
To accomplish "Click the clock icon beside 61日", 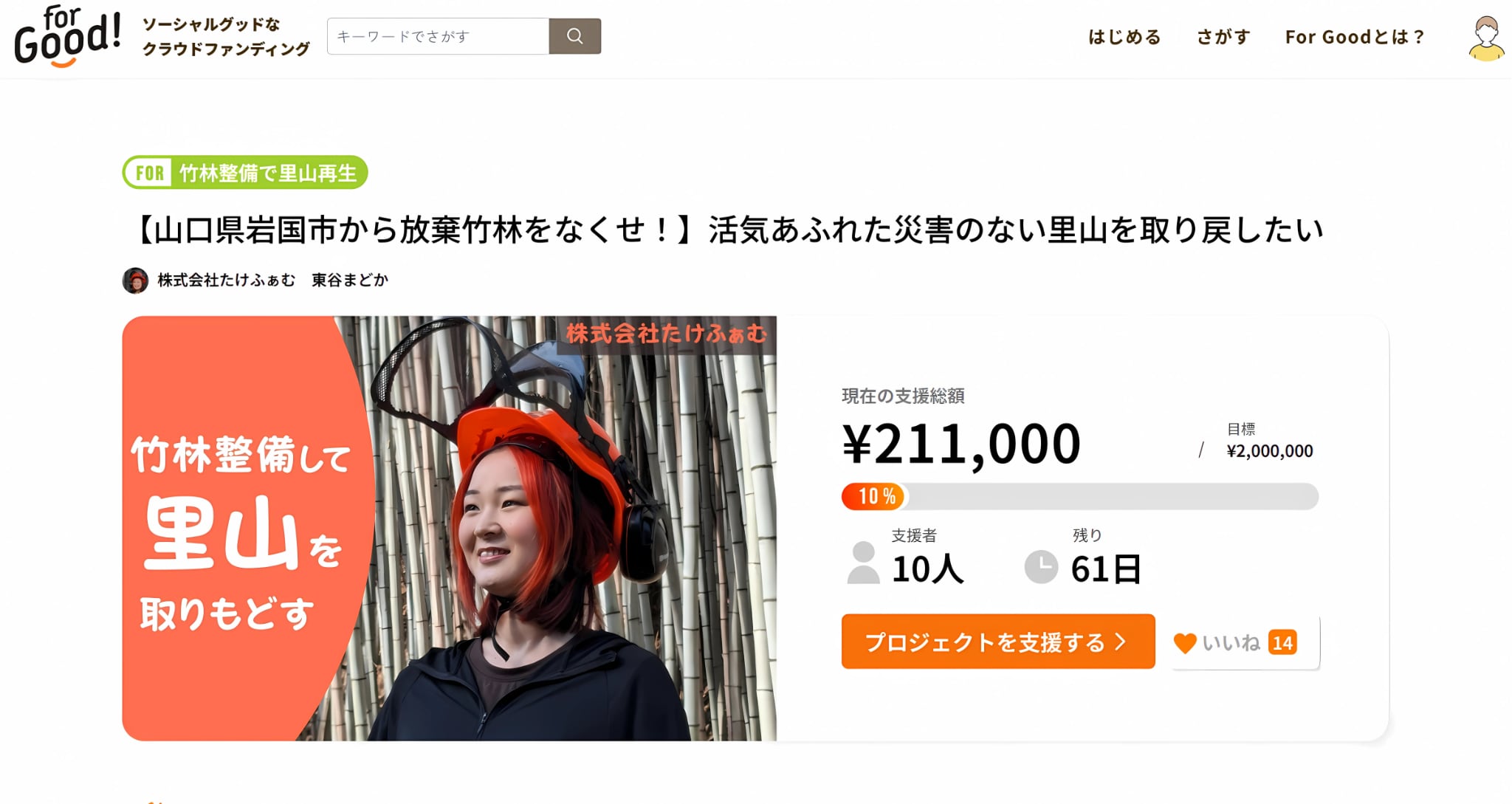I will tap(1041, 567).
